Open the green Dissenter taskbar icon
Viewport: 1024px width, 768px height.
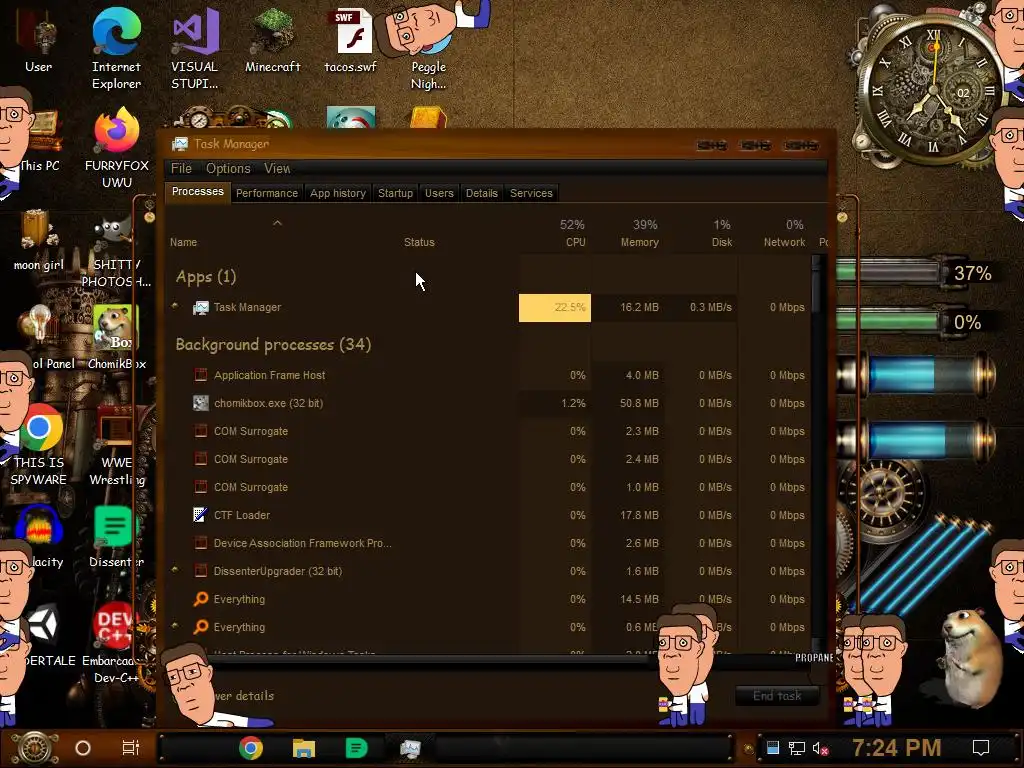pos(357,748)
